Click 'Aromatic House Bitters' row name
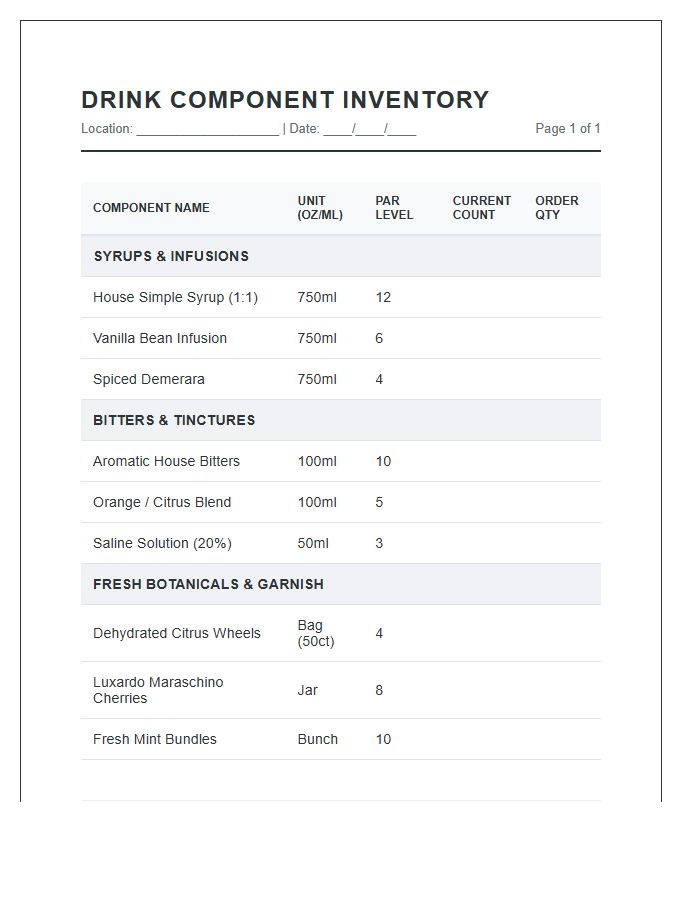Viewport: 700px width, 900px height. pos(166,461)
